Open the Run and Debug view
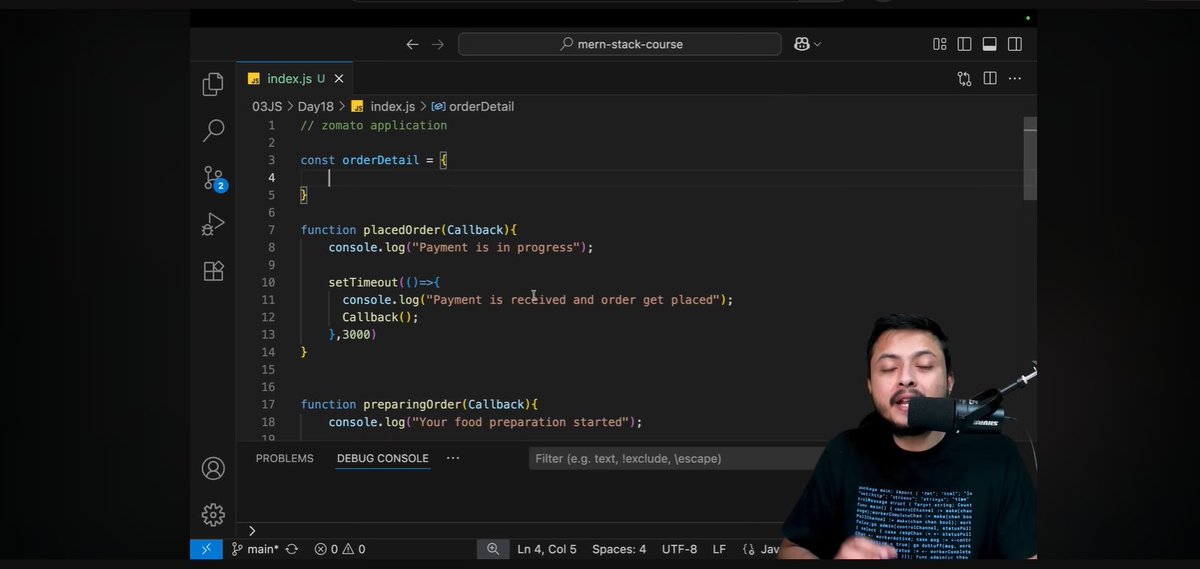The width and height of the screenshot is (1200, 569). point(213,224)
